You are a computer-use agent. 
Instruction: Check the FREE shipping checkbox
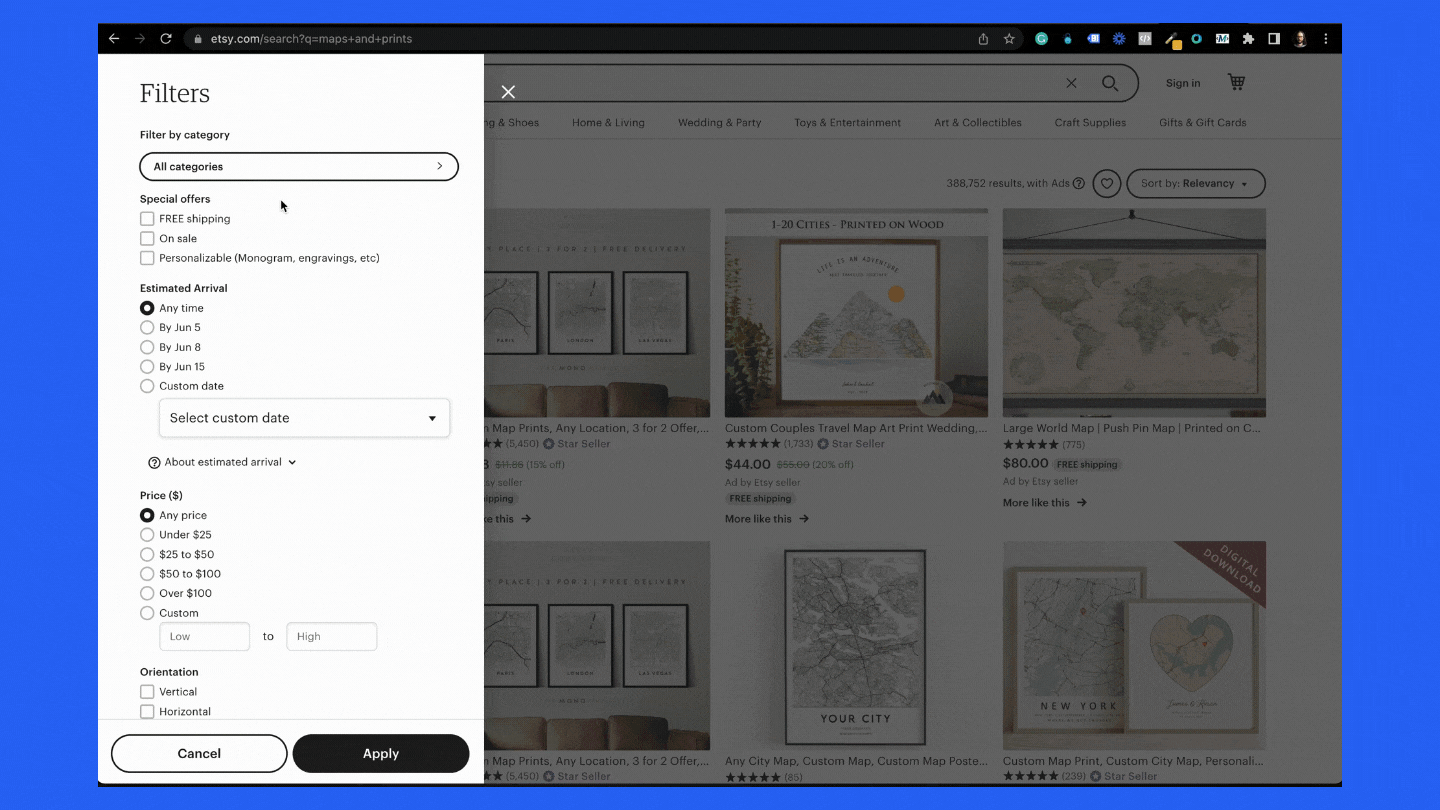tap(147, 219)
